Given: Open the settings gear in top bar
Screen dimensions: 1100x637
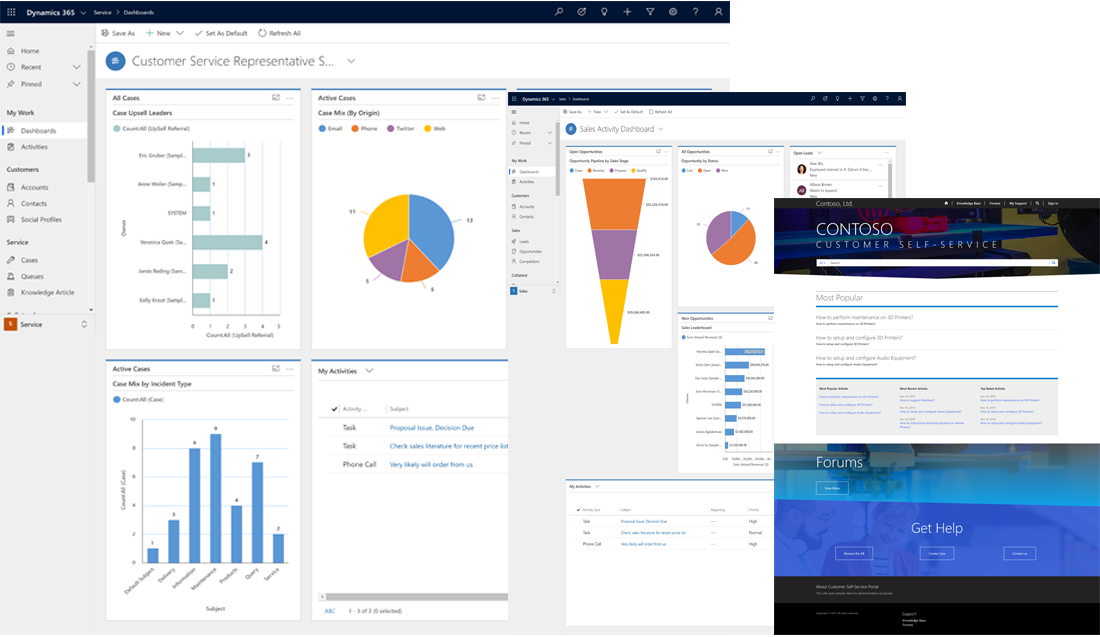Looking at the screenshot, I should click(673, 12).
